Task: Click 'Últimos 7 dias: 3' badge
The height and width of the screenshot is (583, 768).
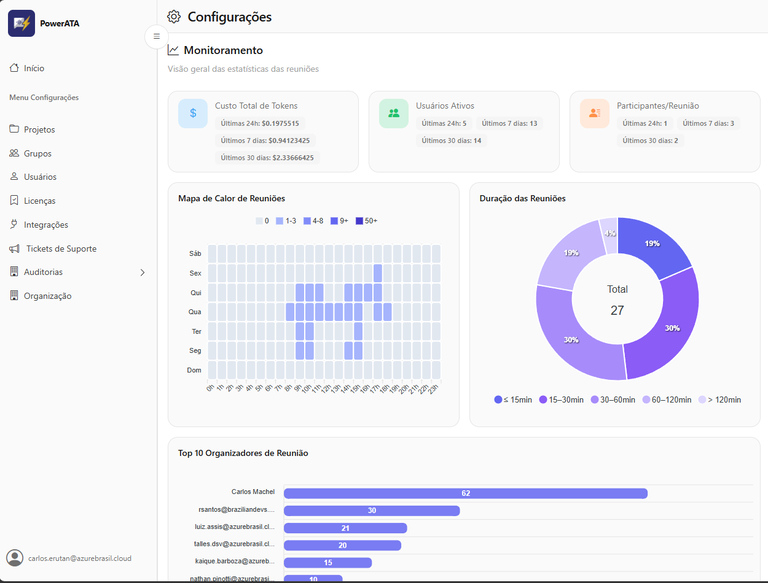Action: [x=708, y=123]
